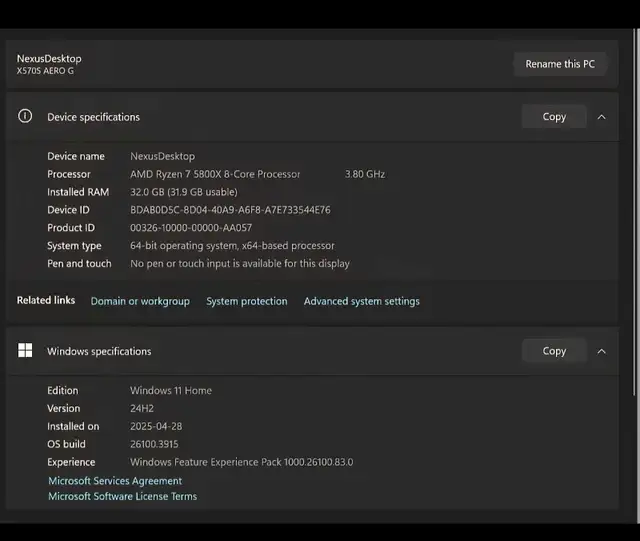
Task: Click the NexusDesktop PC name at top
Action: click(49, 59)
